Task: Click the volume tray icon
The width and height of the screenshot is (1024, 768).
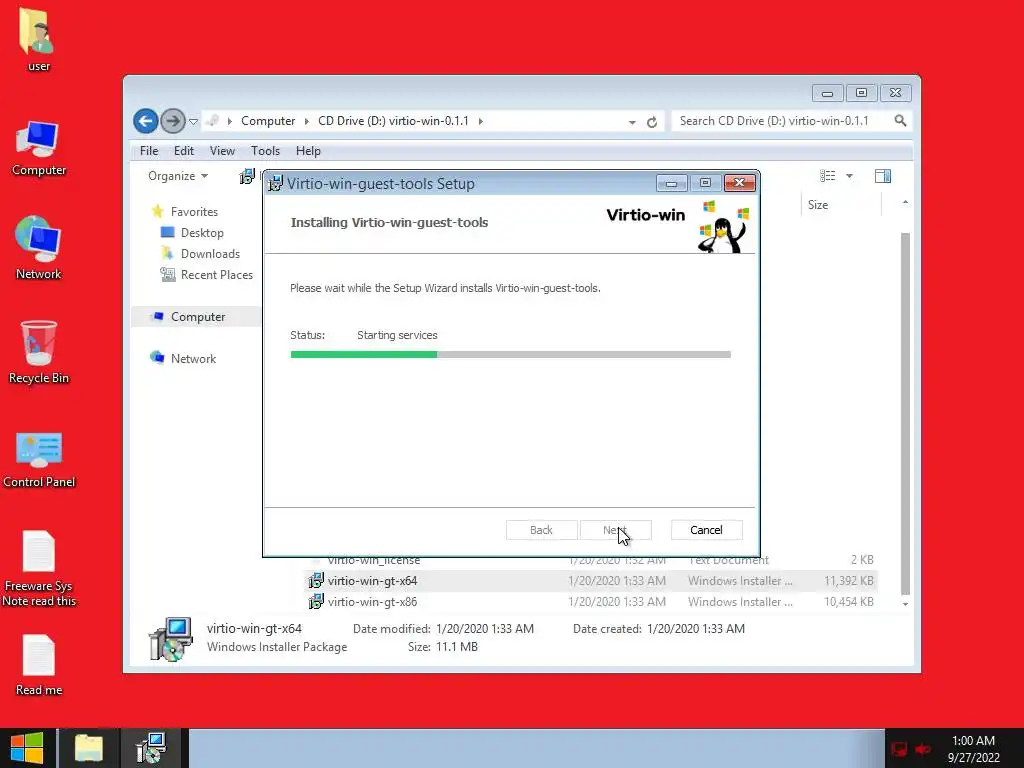Action: [x=923, y=749]
